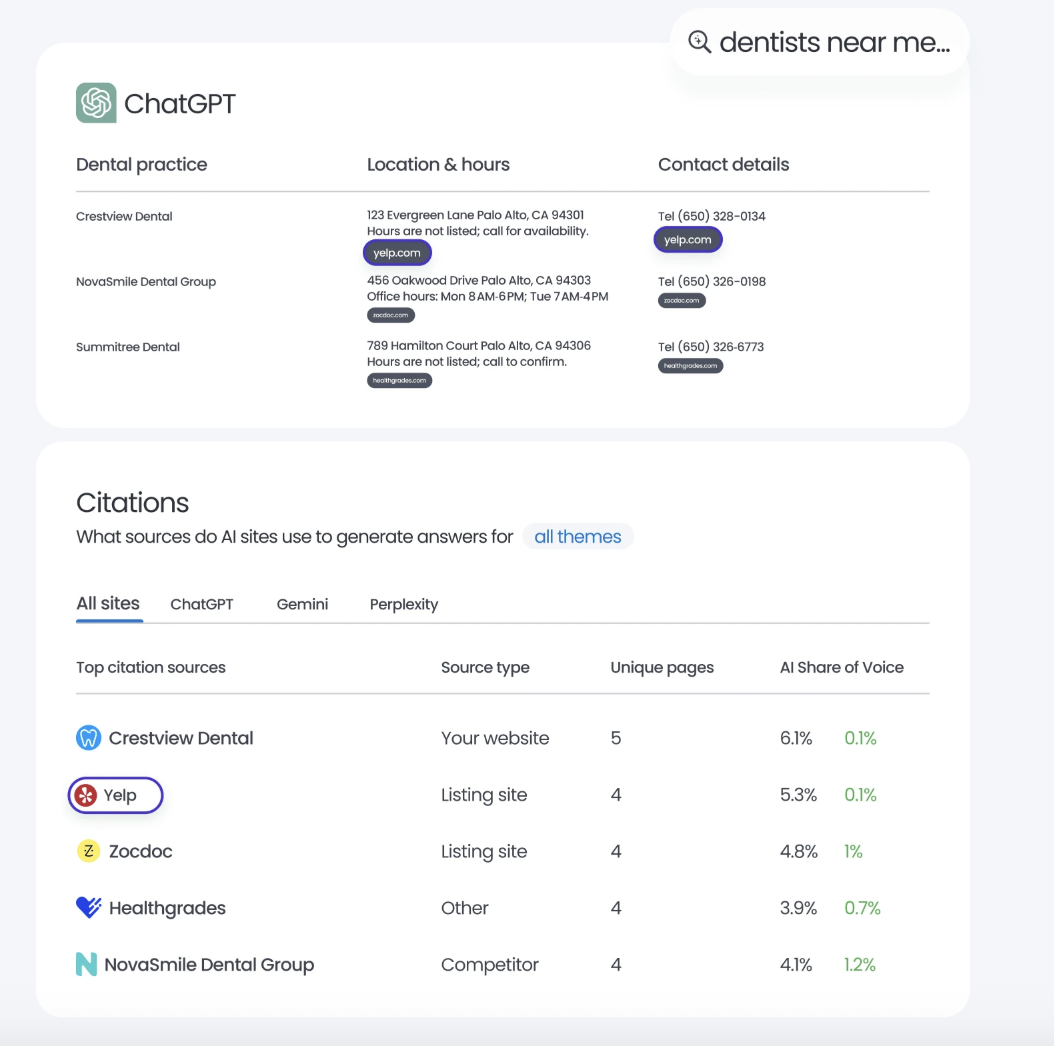Image resolution: width=1054 pixels, height=1046 pixels.
Task: Click the '123 Evergreen Lane' address
Action: tap(475, 215)
